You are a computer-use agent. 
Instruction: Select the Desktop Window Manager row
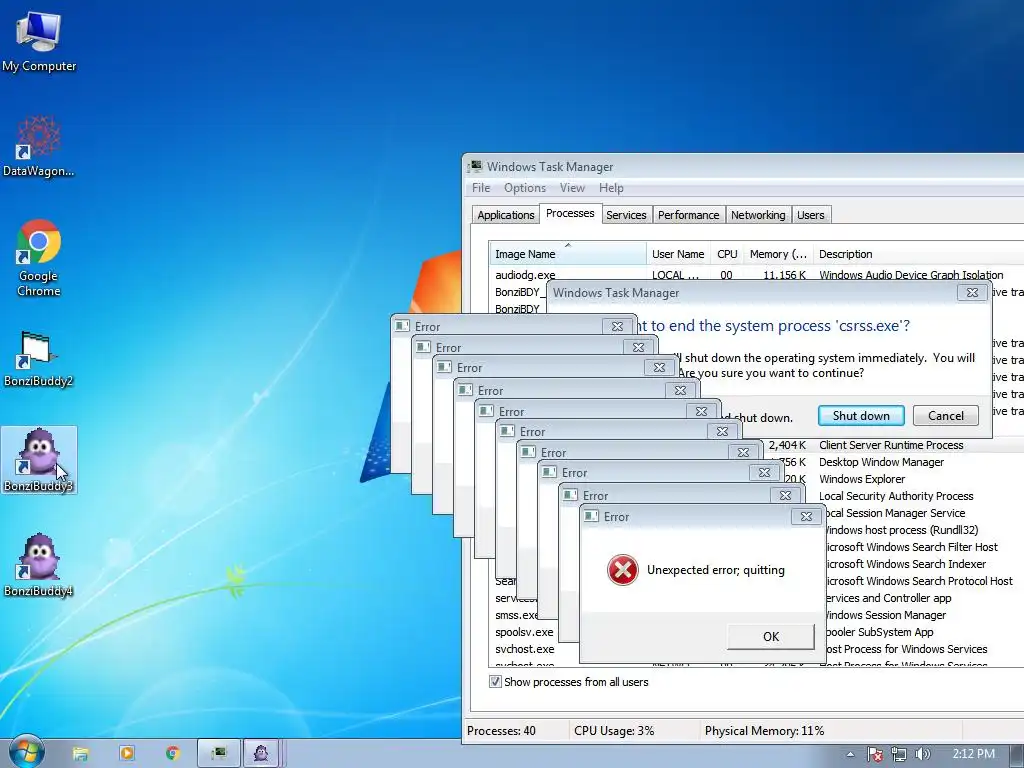pos(882,462)
